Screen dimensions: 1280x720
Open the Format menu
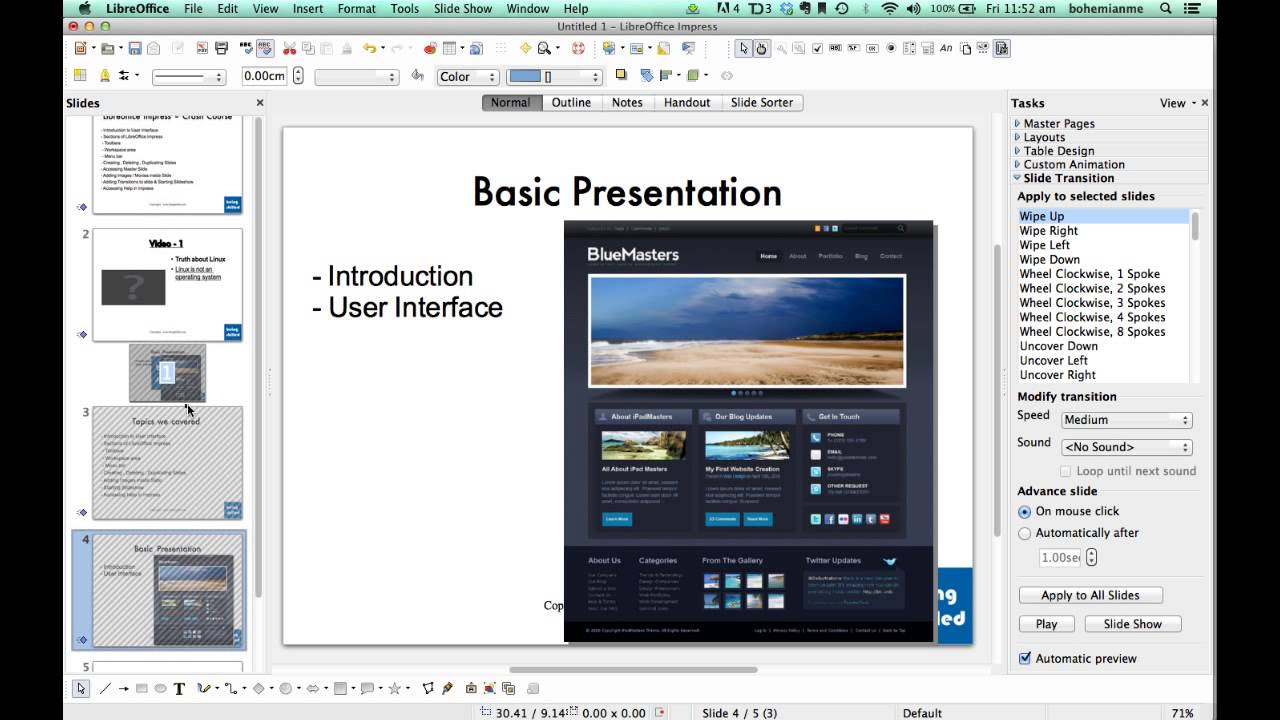coord(356,9)
